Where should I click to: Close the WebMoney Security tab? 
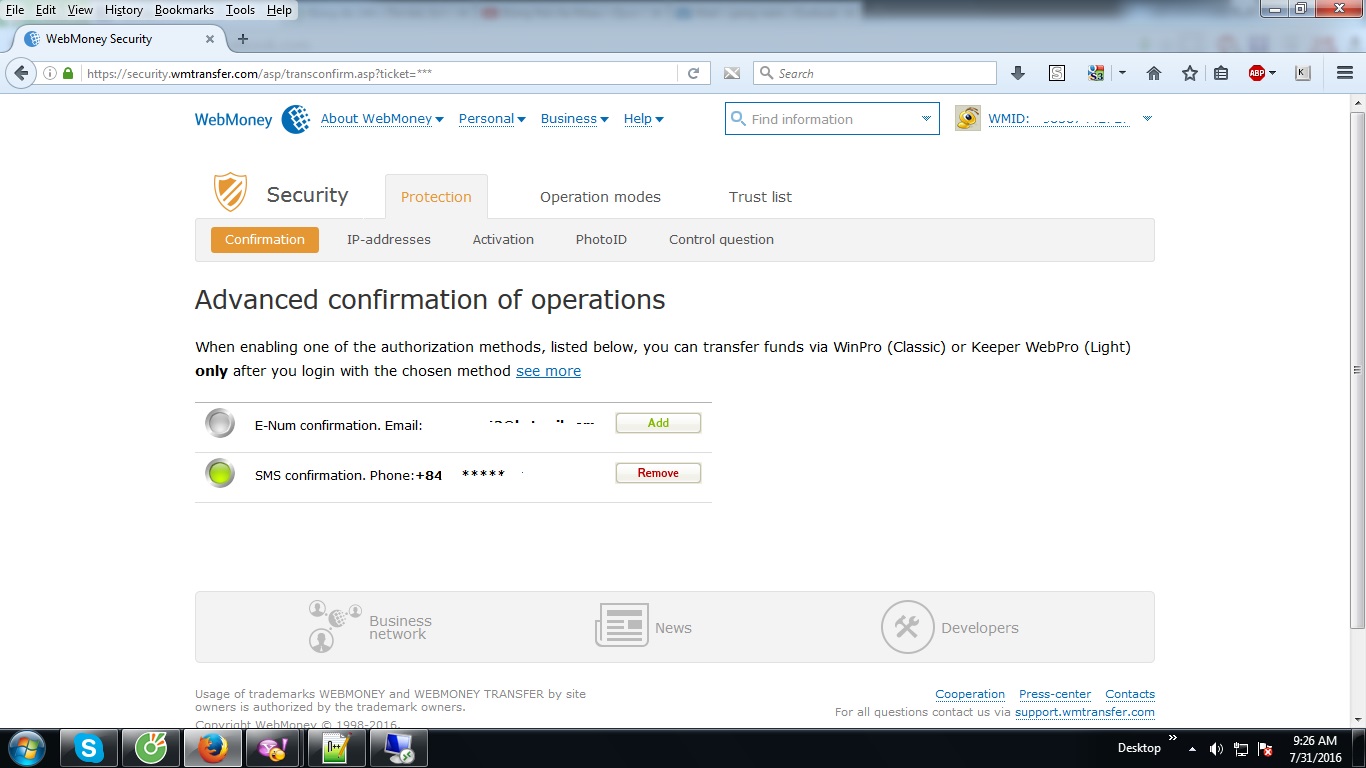pos(210,39)
